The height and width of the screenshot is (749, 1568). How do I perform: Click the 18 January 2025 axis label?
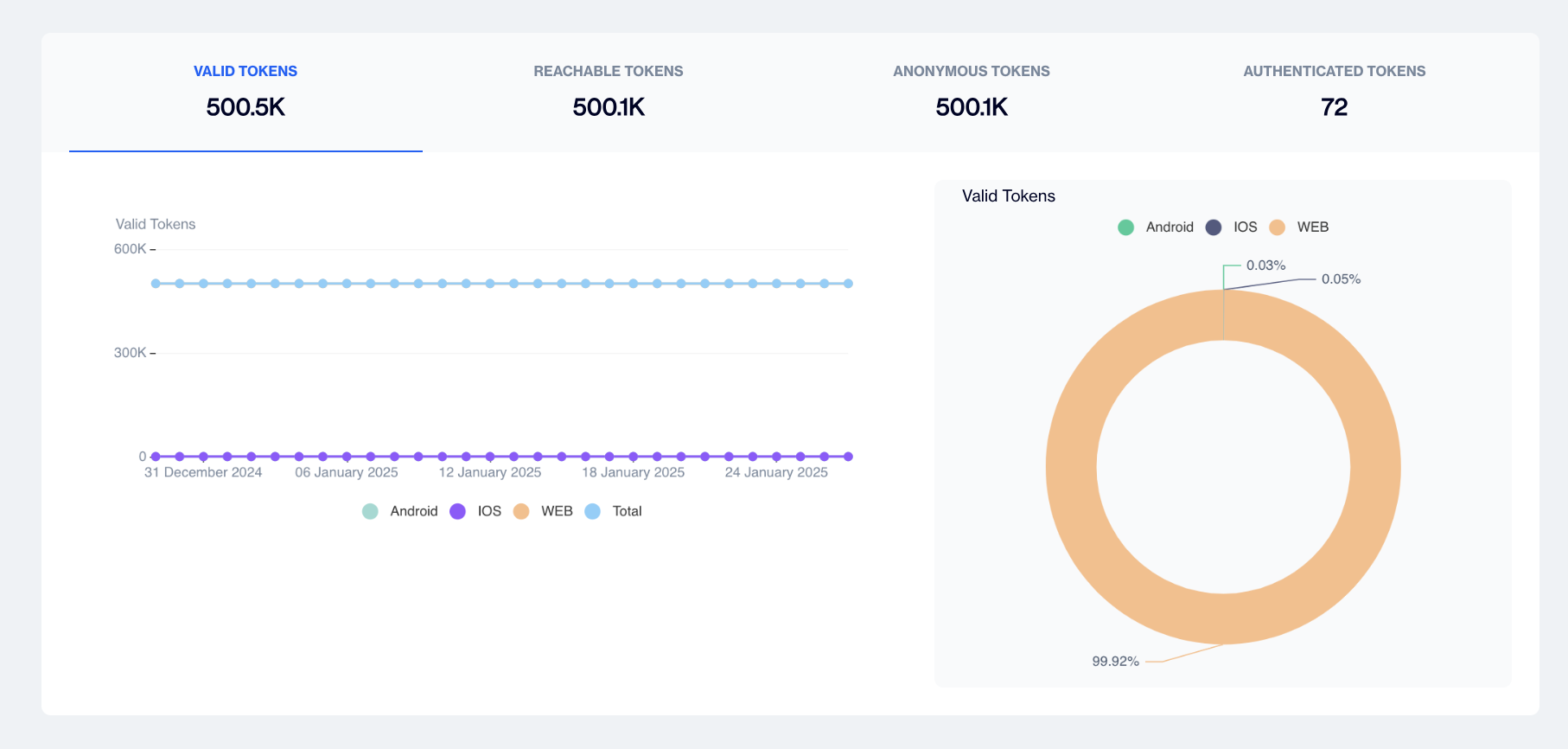(x=634, y=472)
